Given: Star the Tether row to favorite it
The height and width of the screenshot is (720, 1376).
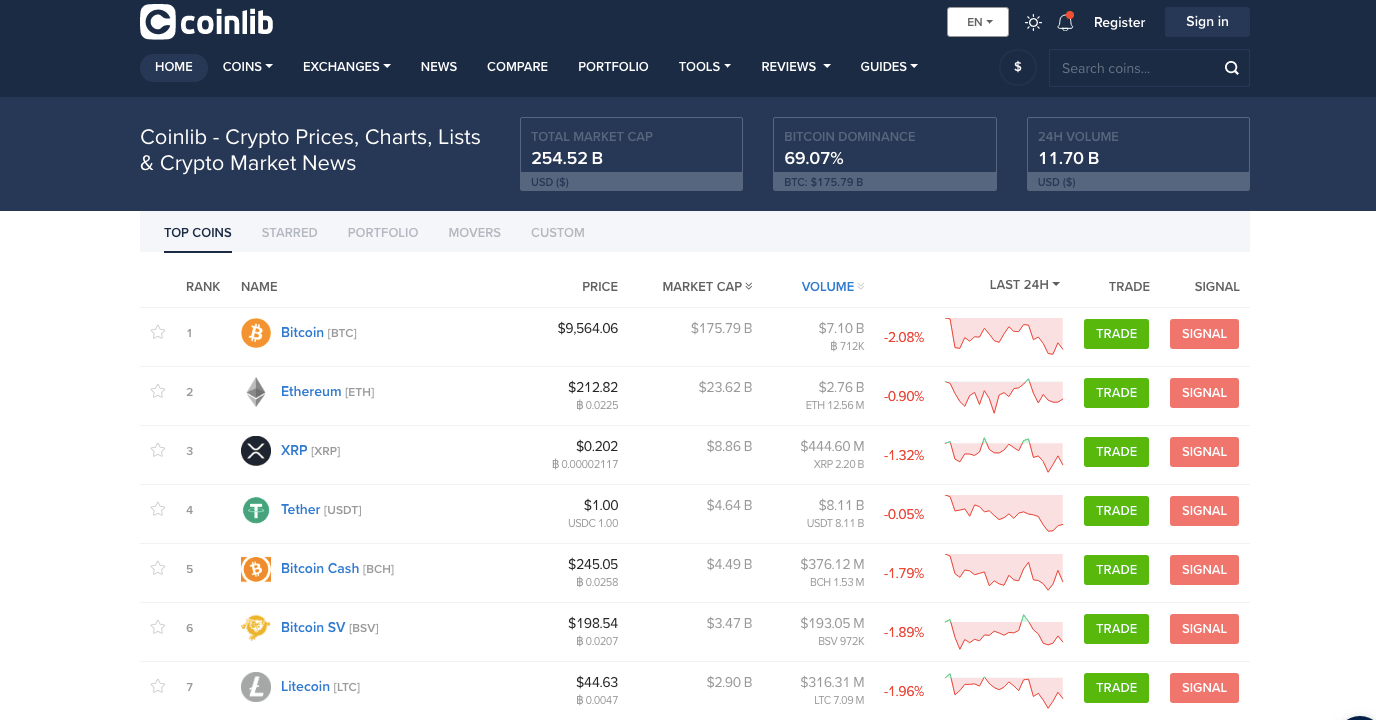Looking at the screenshot, I should click(157, 509).
